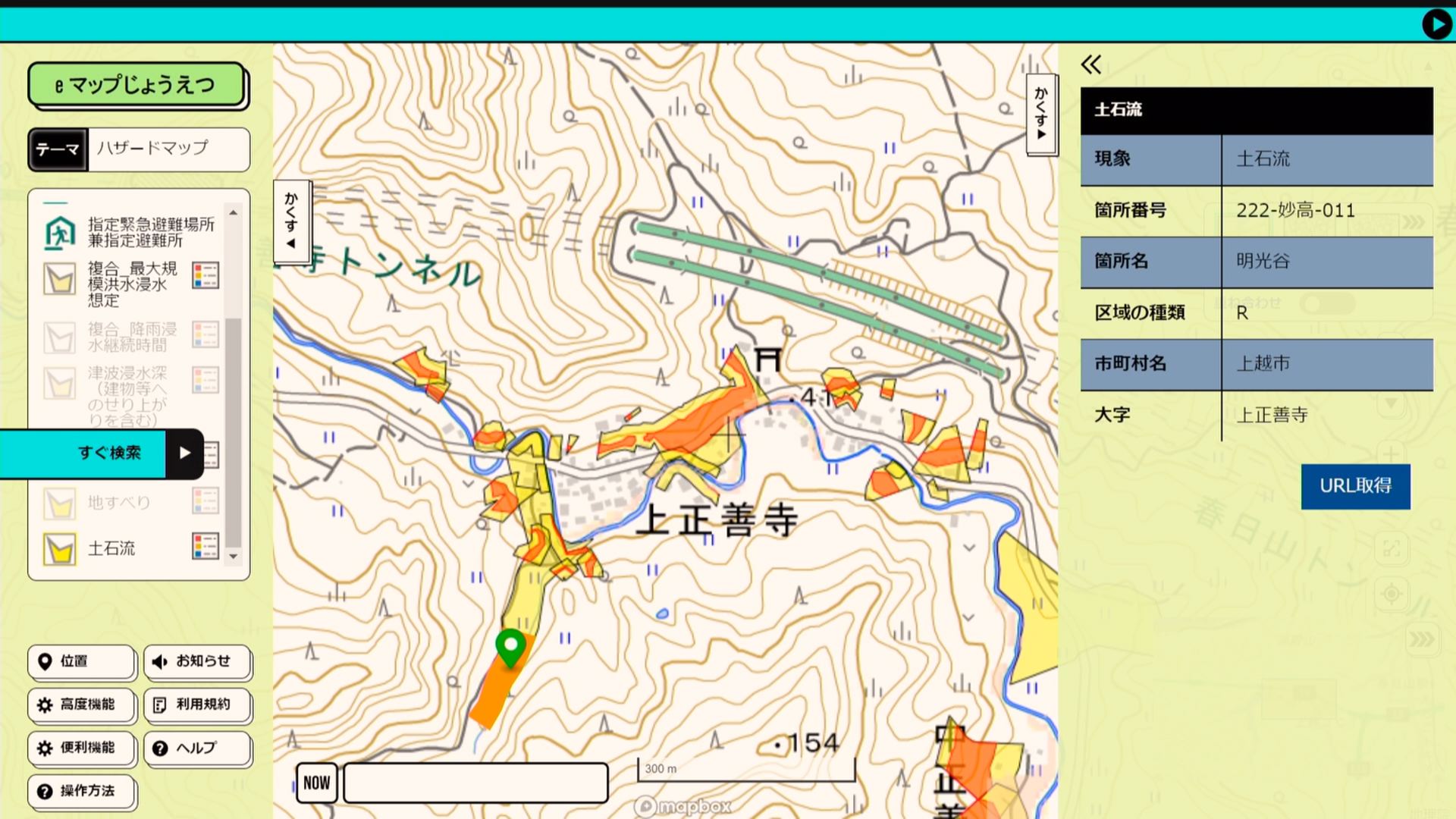Open the テーマ theme selector
Viewport: 1456px width, 819px height.
[x=58, y=149]
